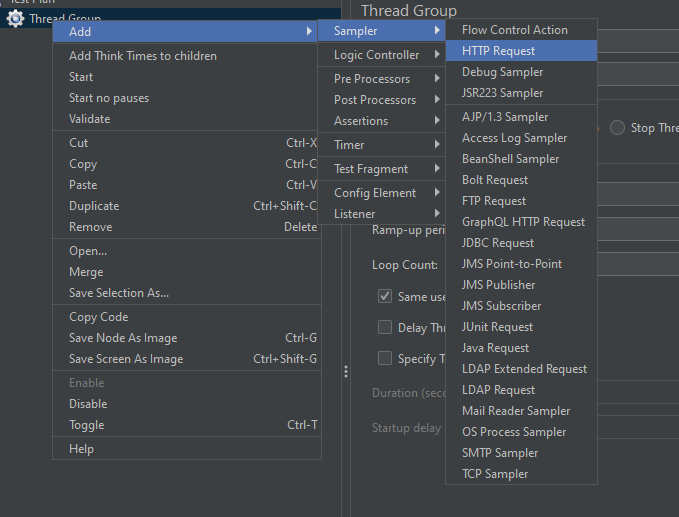The width and height of the screenshot is (679, 517).
Task: Choose Toggle in the context menu
Action: (x=186, y=425)
